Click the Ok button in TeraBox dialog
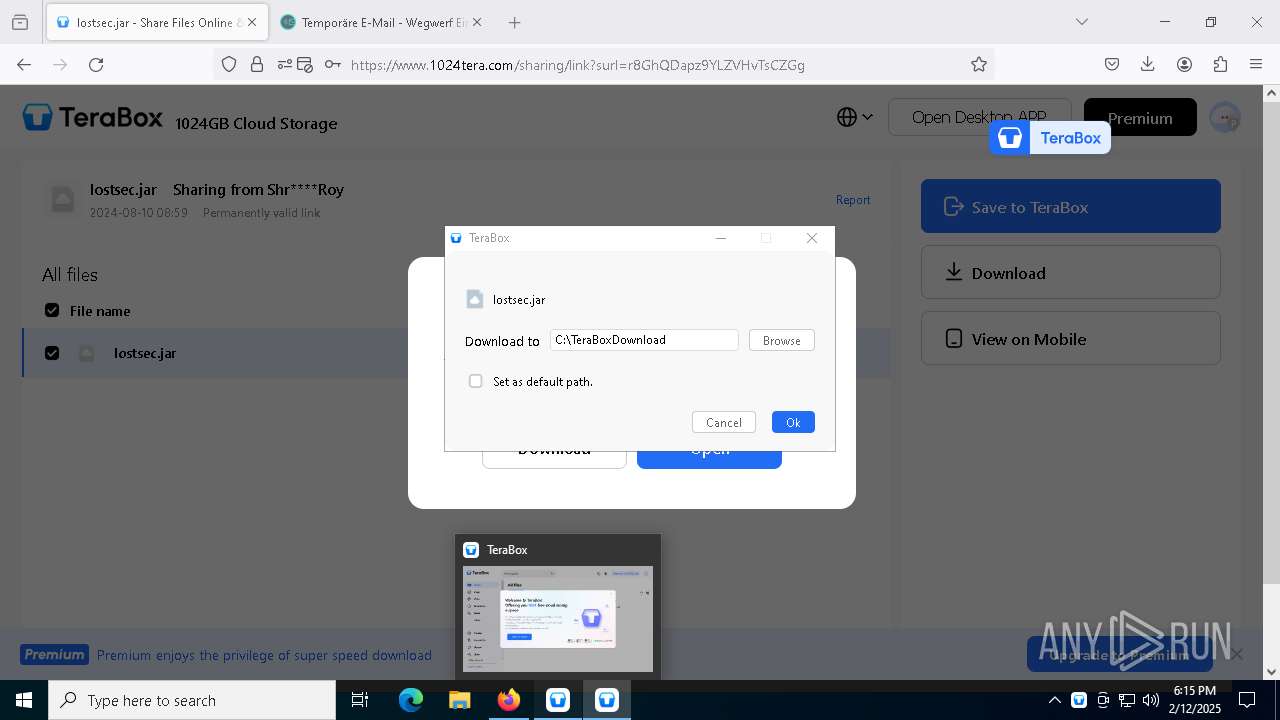Screen dimensions: 1280x720 [x=793, y=422]
